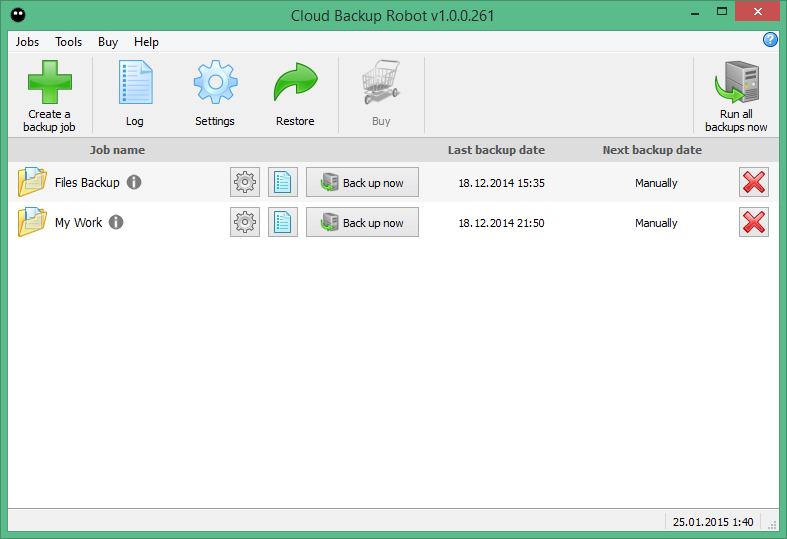Click the blue help question mark icon
787x539 pixels.
770,40
